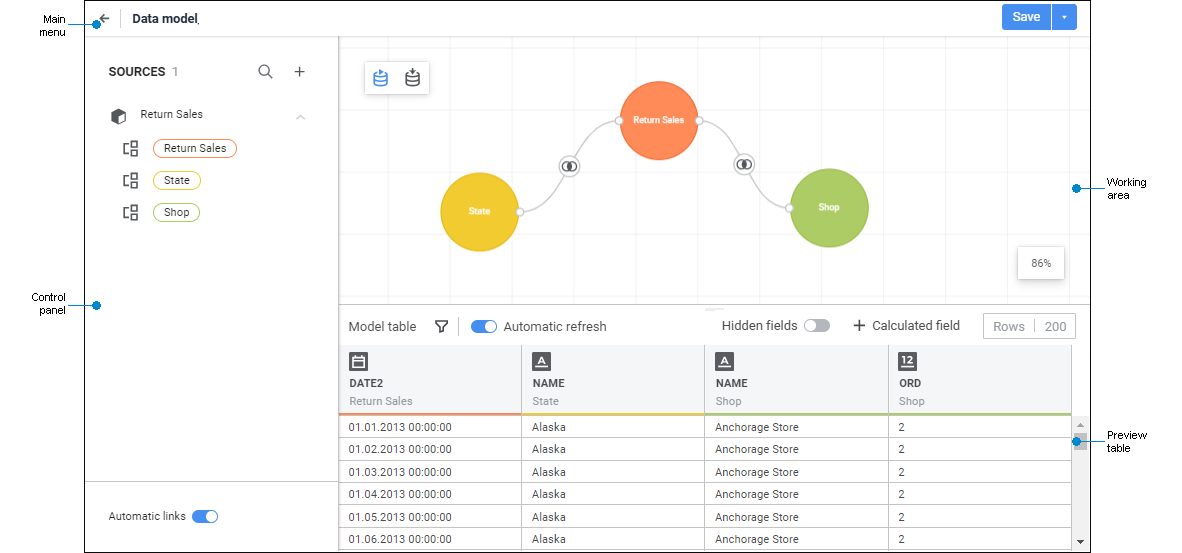The width and height of the screenshot is (1182, 553).
Task: Open the join icon between Return Sales and Shop
Action: [745, 163]
